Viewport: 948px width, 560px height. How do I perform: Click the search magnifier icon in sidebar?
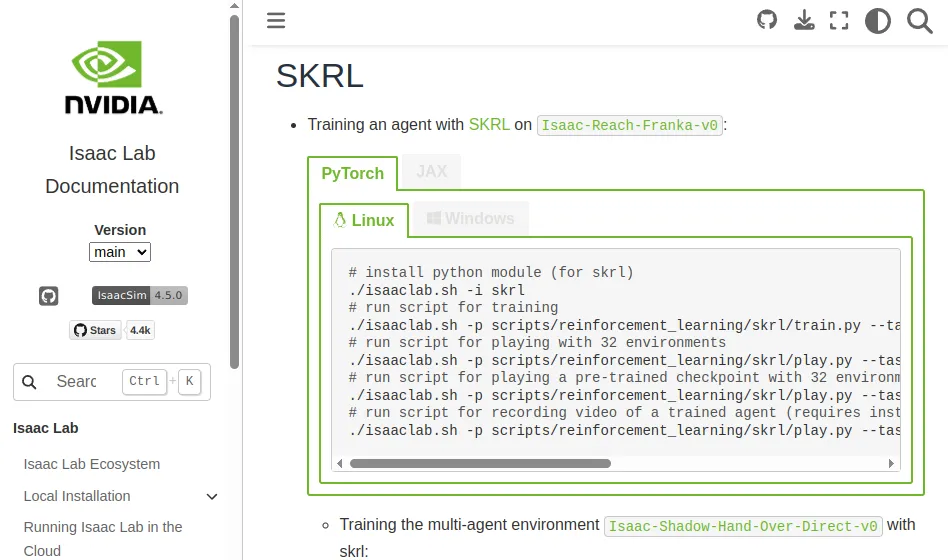point(29,382)
